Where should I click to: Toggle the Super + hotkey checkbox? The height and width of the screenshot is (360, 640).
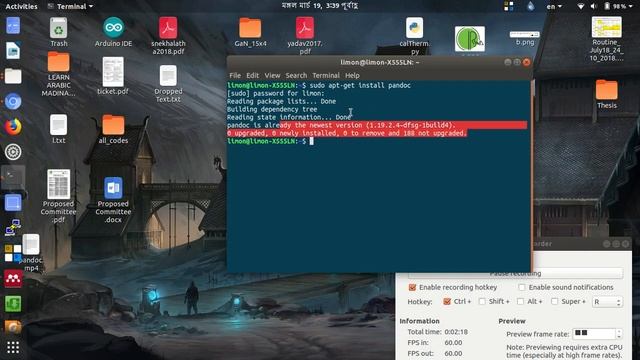[x=554, y=301]
